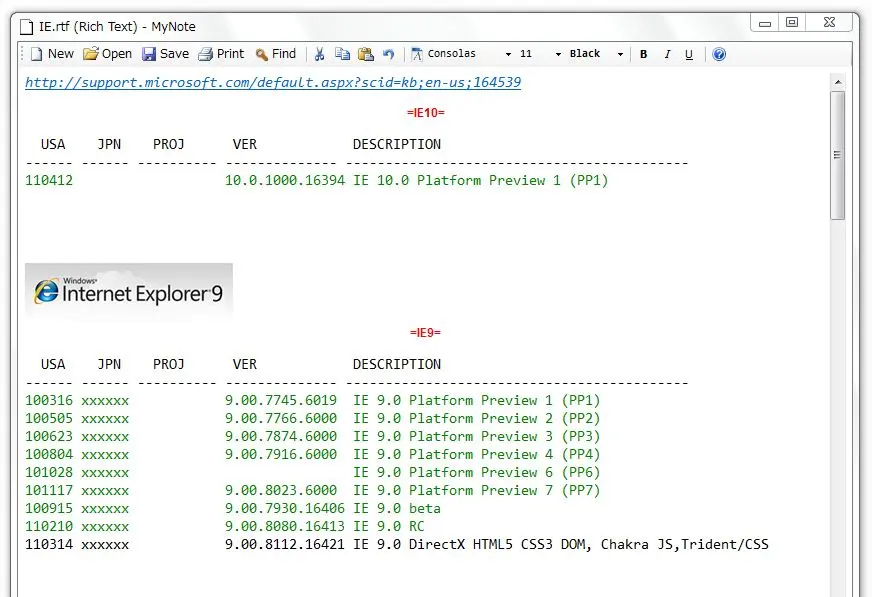Click the Copy icon in toolbar
This screenshot has height=597, width=872.
pyautogui.click(x=343, y=54)
